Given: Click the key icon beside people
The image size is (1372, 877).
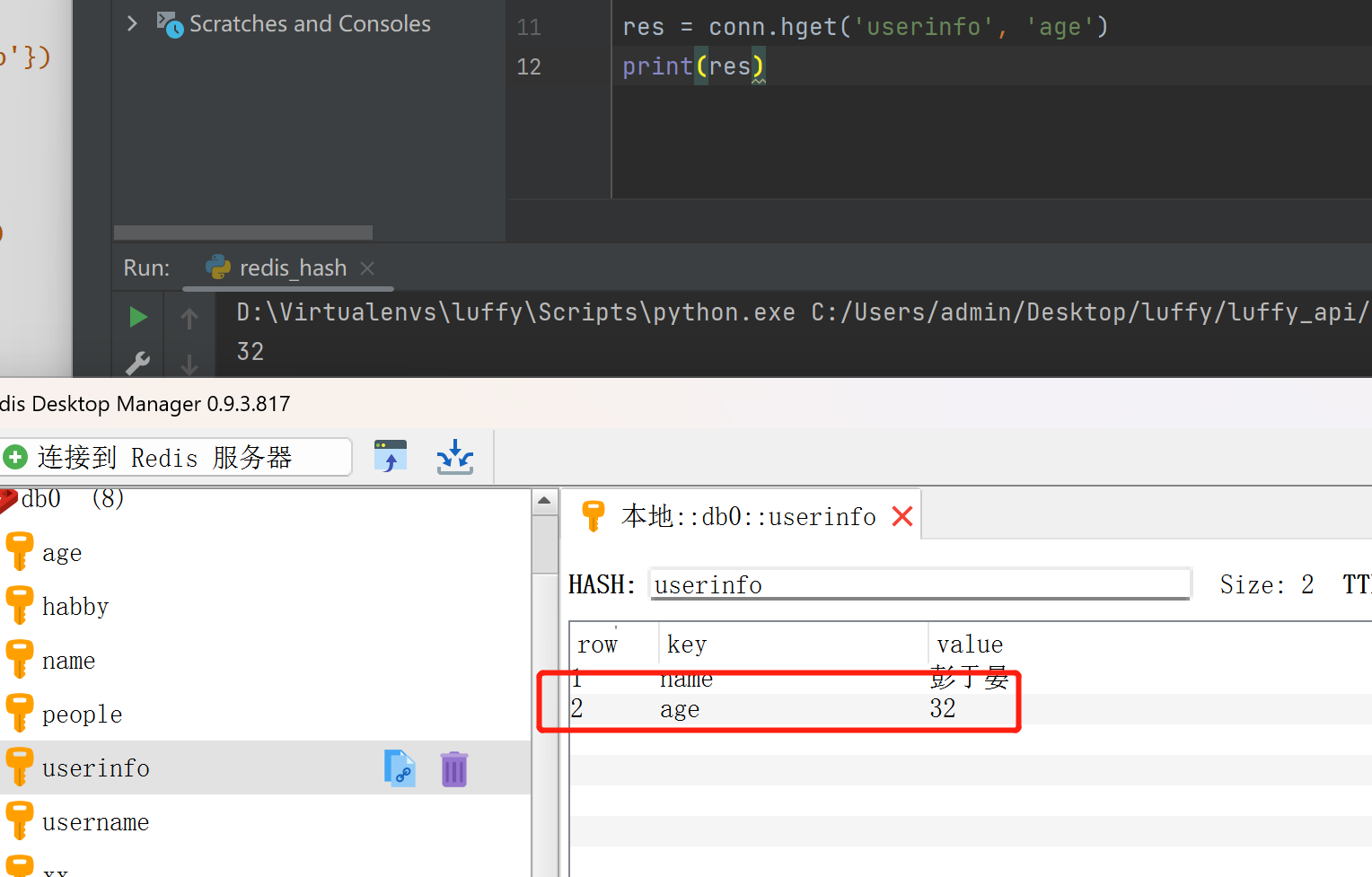Looking at the screenshot, I should pos(19,713).
